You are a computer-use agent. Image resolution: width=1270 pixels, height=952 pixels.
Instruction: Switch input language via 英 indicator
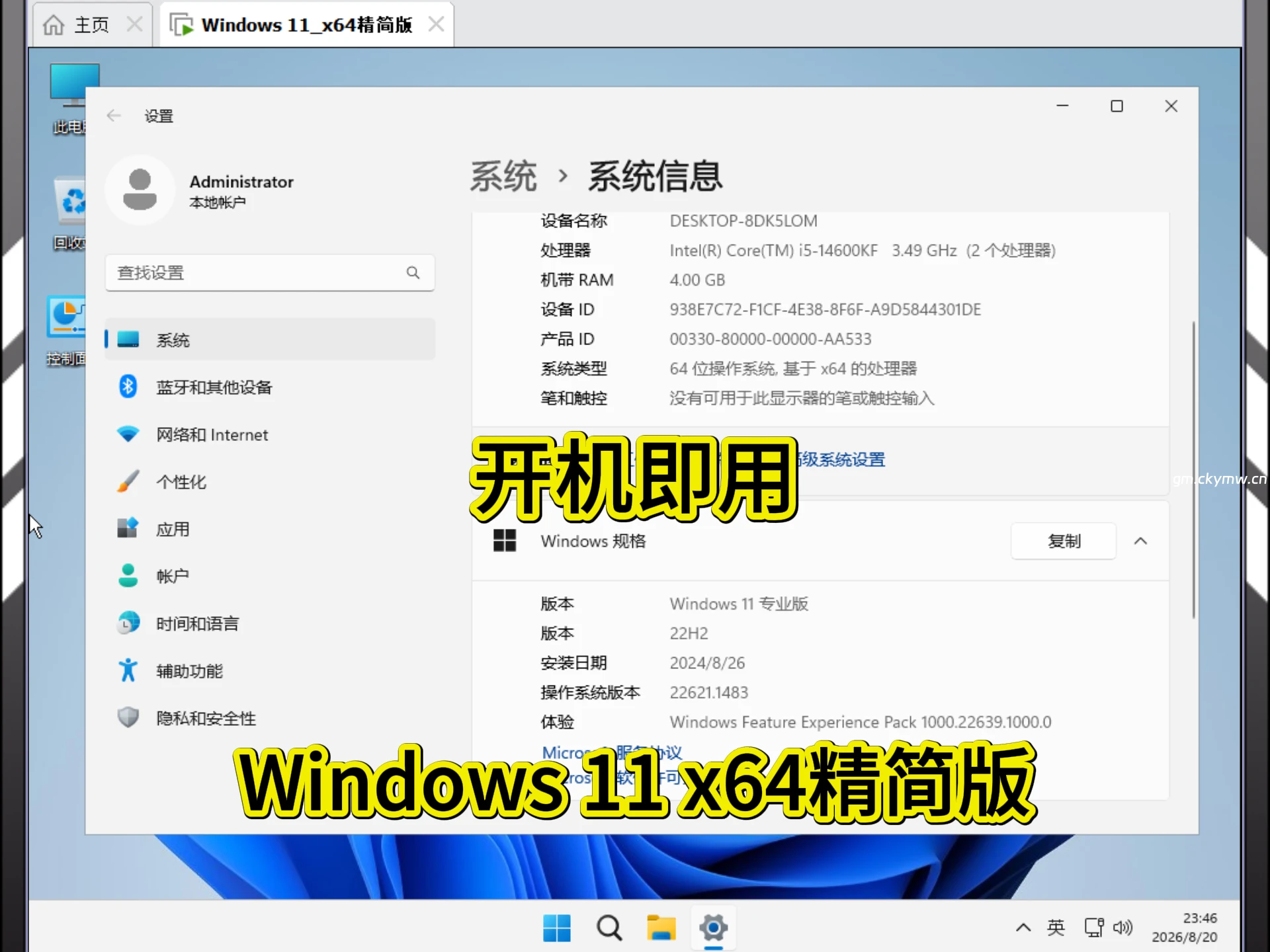coord(1056,928)
